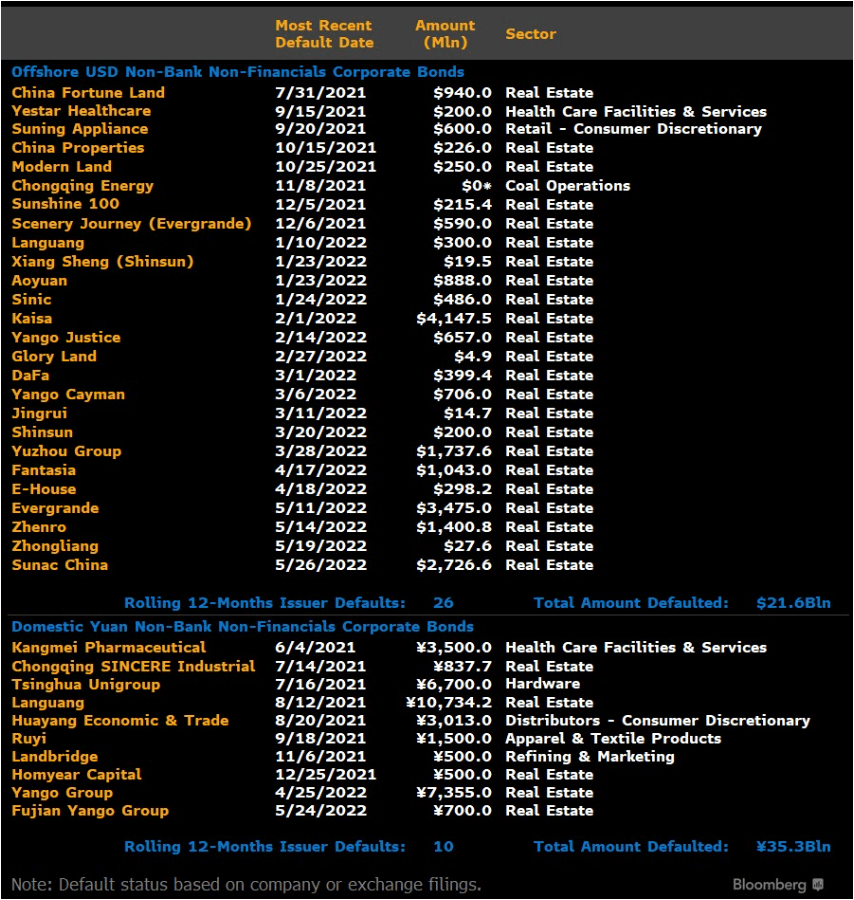Screen dimensions: 854x900
Task: Select the Fantasia issuer name
Action: pos(44,470)
